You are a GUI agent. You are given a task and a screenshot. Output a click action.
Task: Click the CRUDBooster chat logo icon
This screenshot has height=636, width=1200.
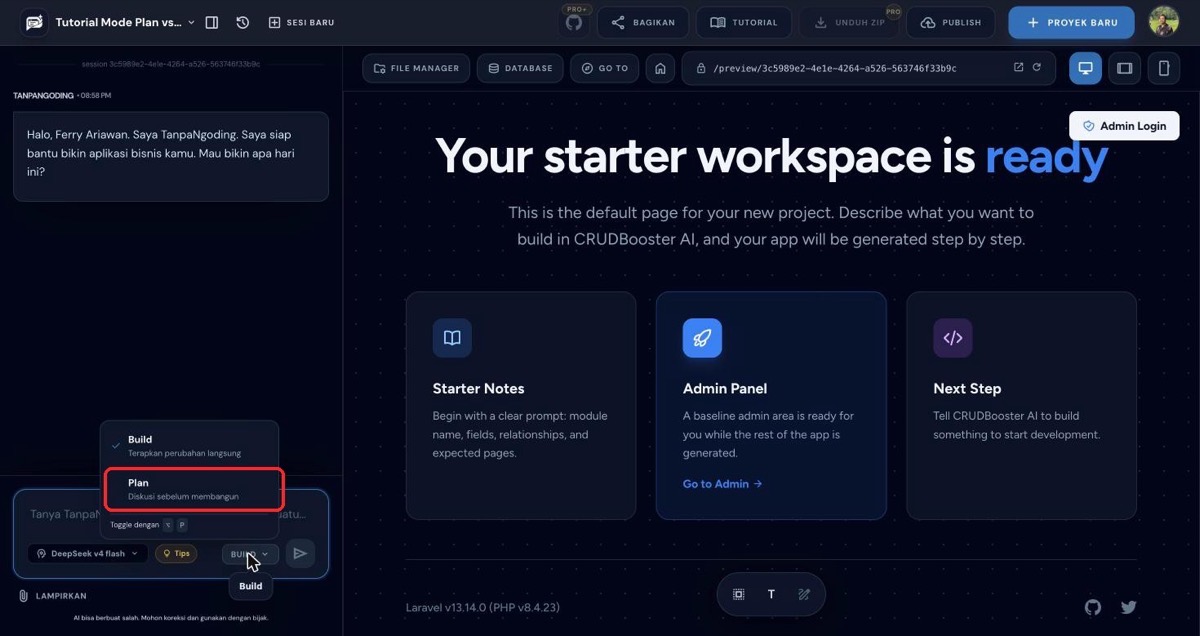pyautogui.click(x=34, y=22)
